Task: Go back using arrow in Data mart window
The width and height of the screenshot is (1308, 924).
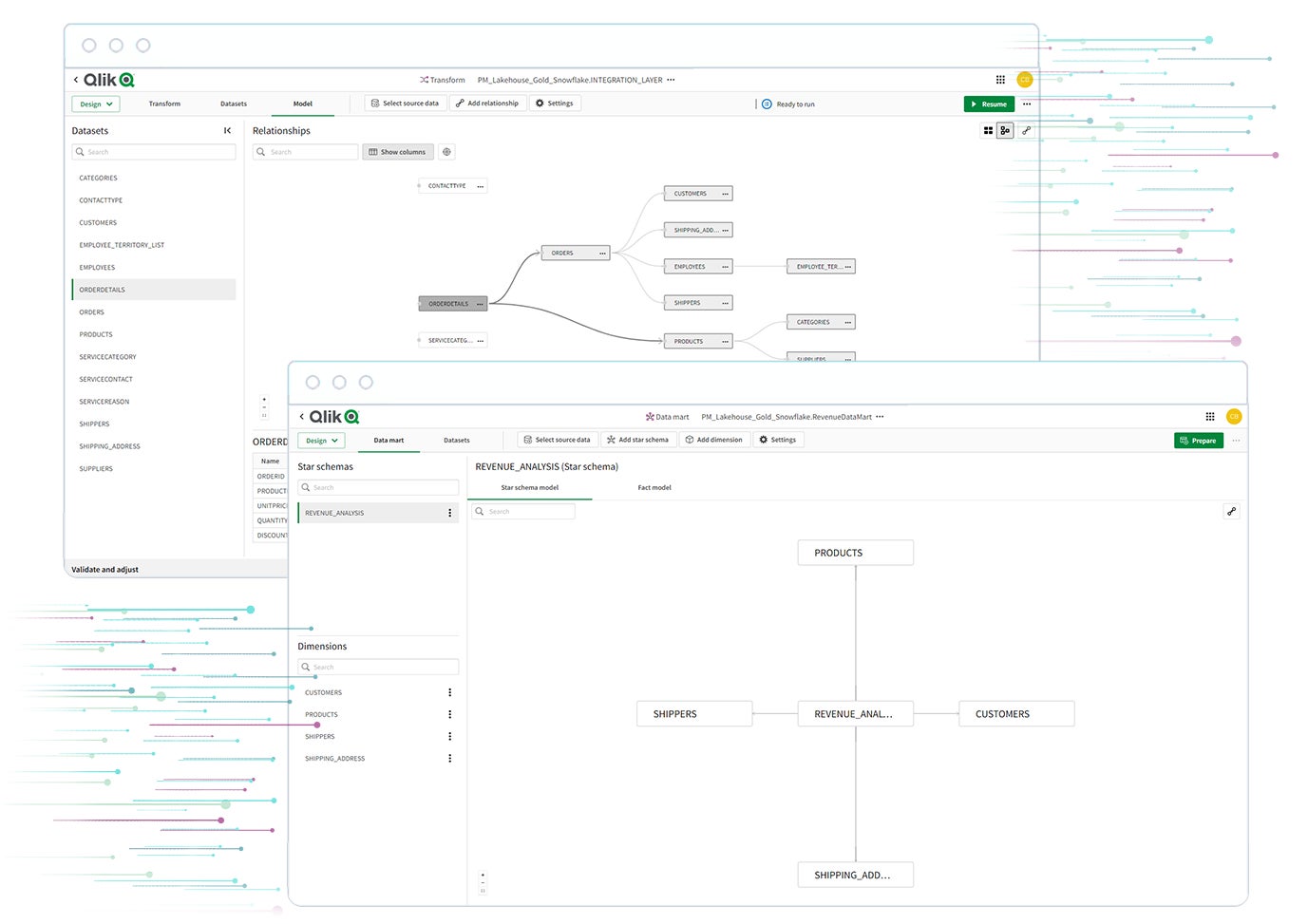Action: (x=302, y=417)
